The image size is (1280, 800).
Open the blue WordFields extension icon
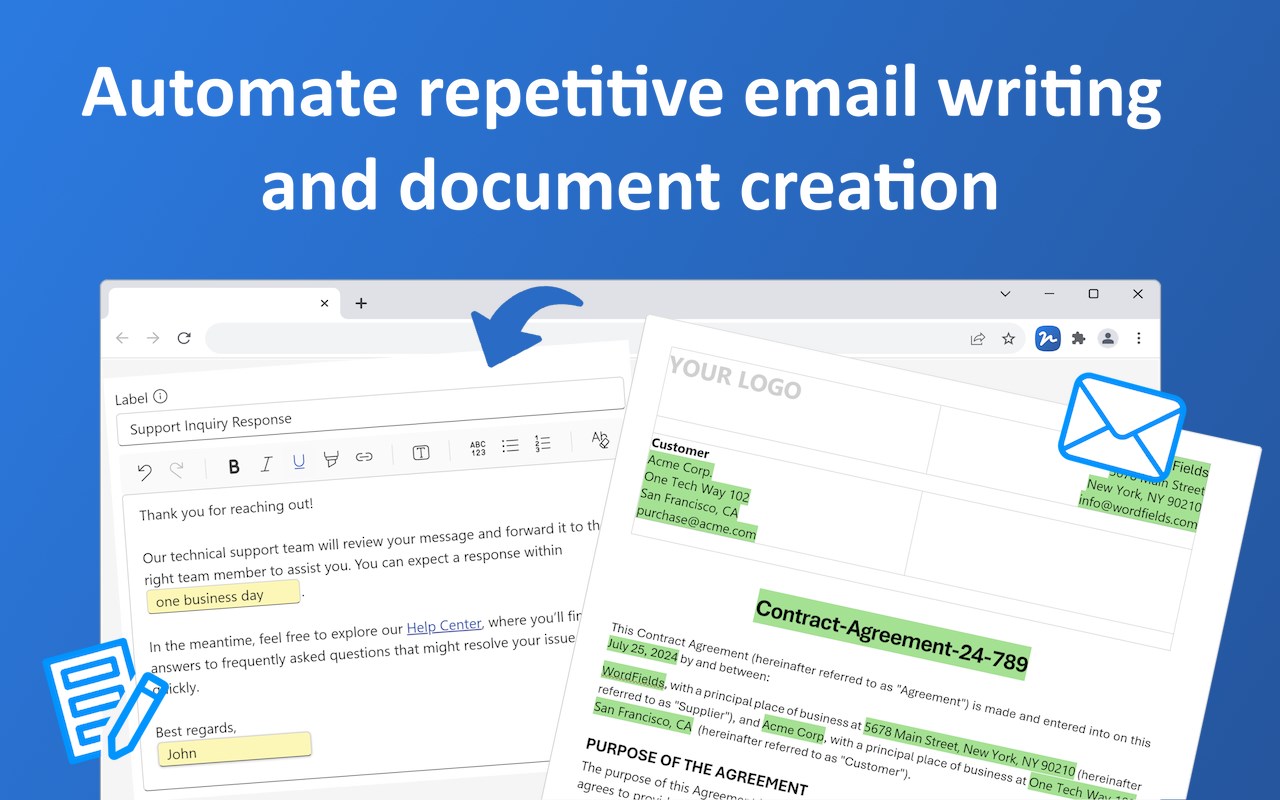[x=1047, y=339]
